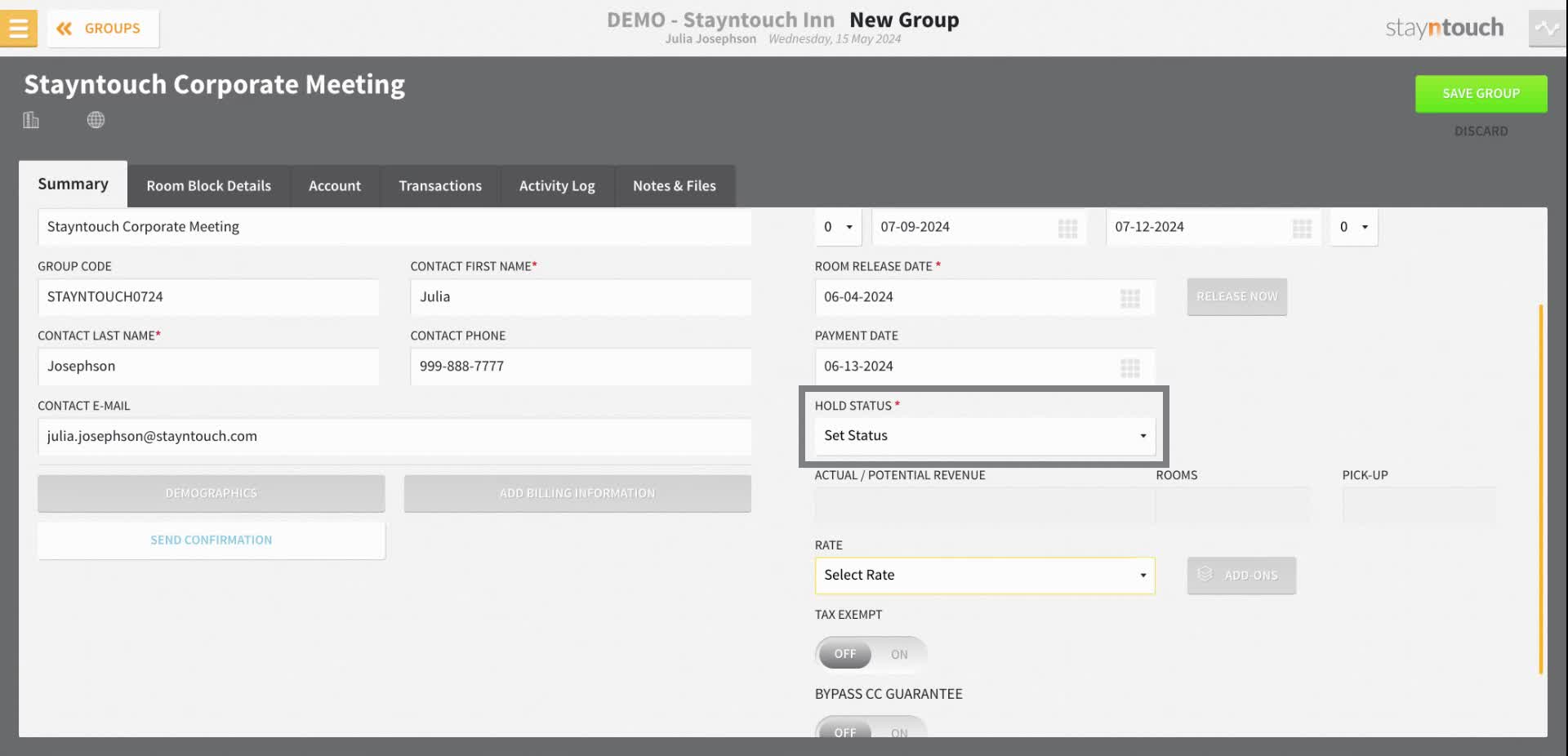The width and height of the screenshot is (1568, 756).
Task: Open calendar for Room Release Date
Action: tap(1129, 299)
